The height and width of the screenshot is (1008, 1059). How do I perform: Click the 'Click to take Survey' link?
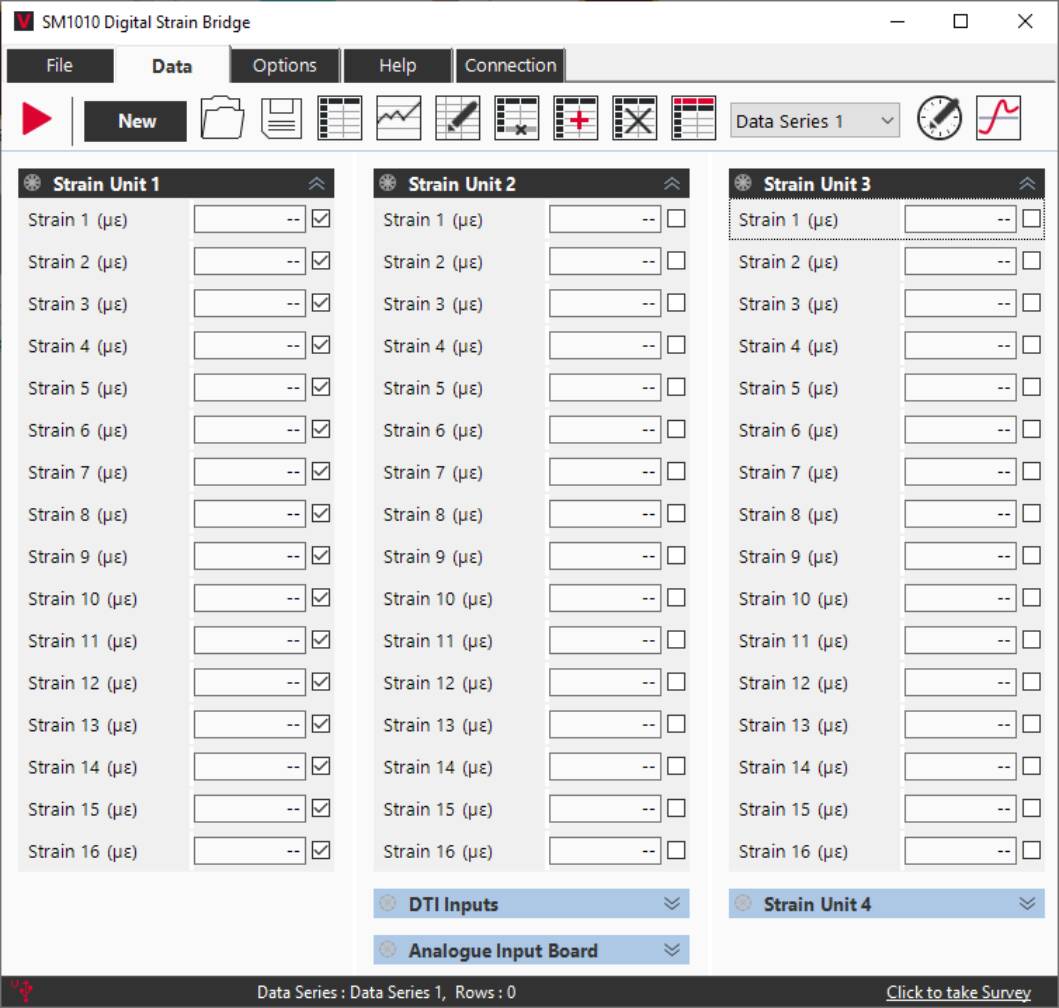[x=957, y=992]
